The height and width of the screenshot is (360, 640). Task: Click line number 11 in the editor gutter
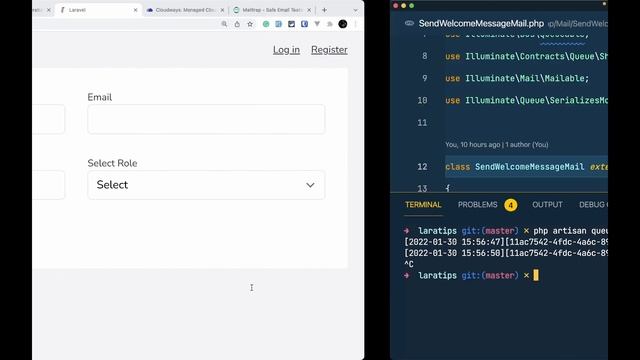click(422, 122)
